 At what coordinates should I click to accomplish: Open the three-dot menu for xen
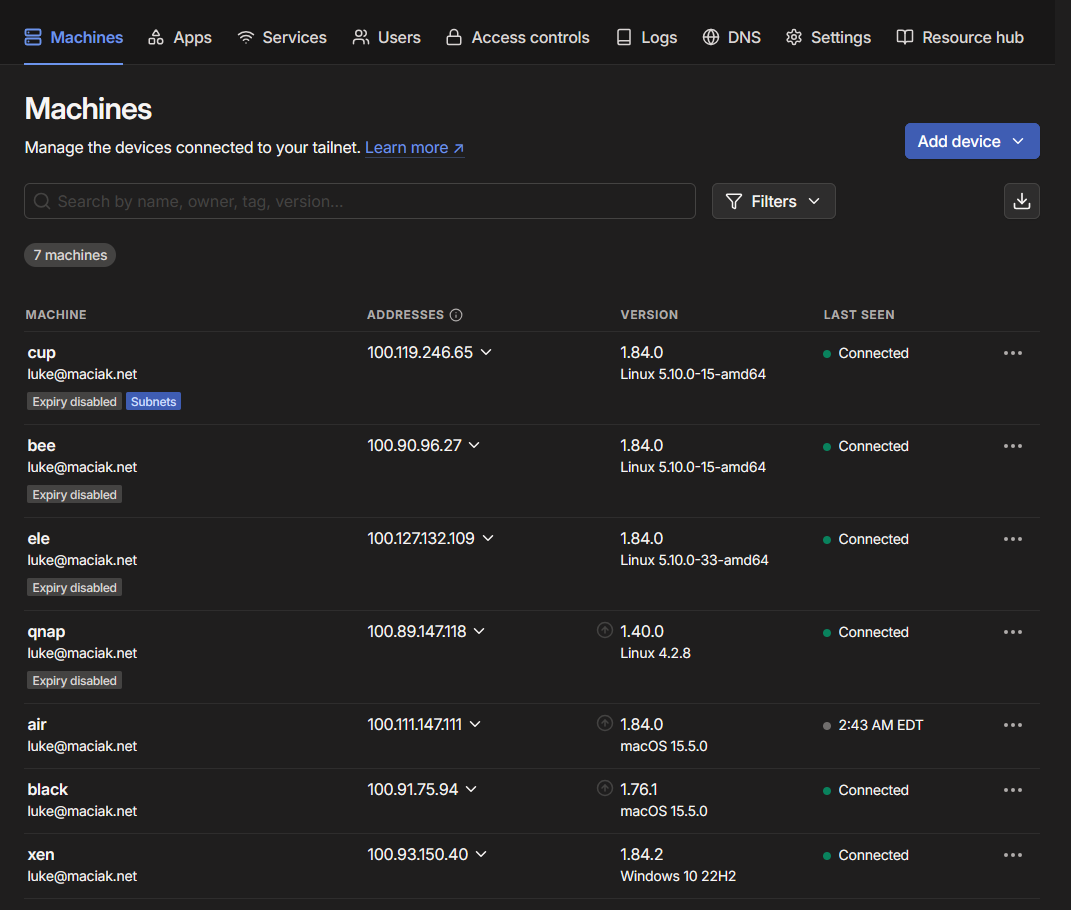[1012, 855]
